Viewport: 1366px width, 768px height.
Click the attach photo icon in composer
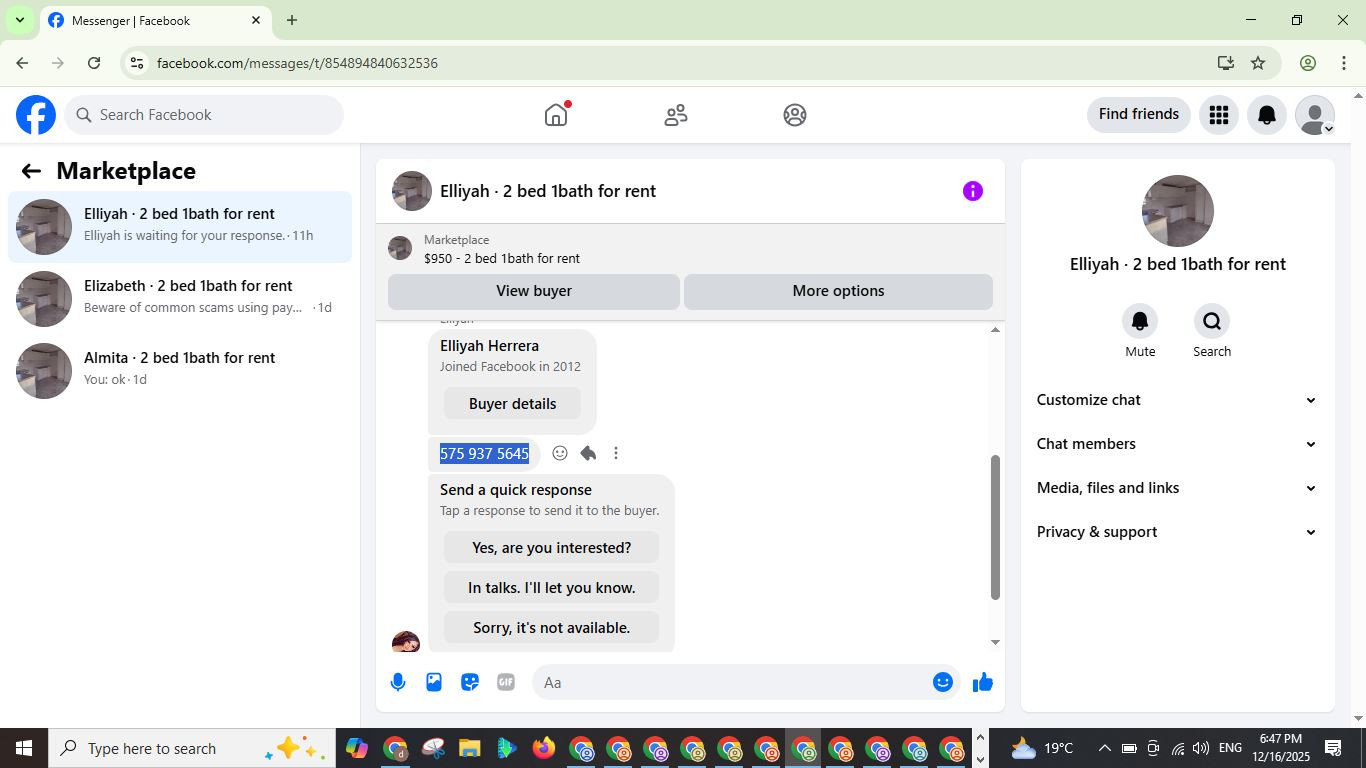click(434, 682)
